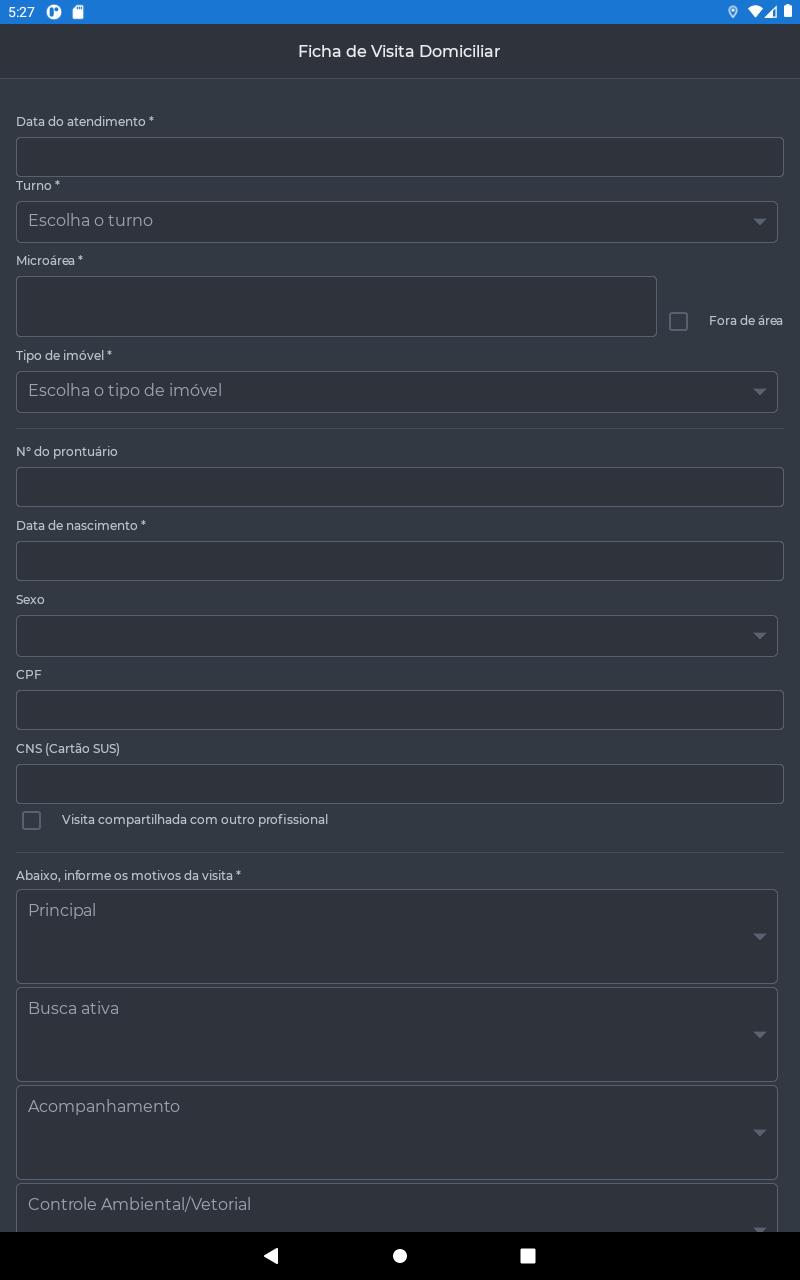Expand the Principal visit reason dropdown
This screenshot has height=1280, width=800.
pyautogui.click(x=397, y=936)
